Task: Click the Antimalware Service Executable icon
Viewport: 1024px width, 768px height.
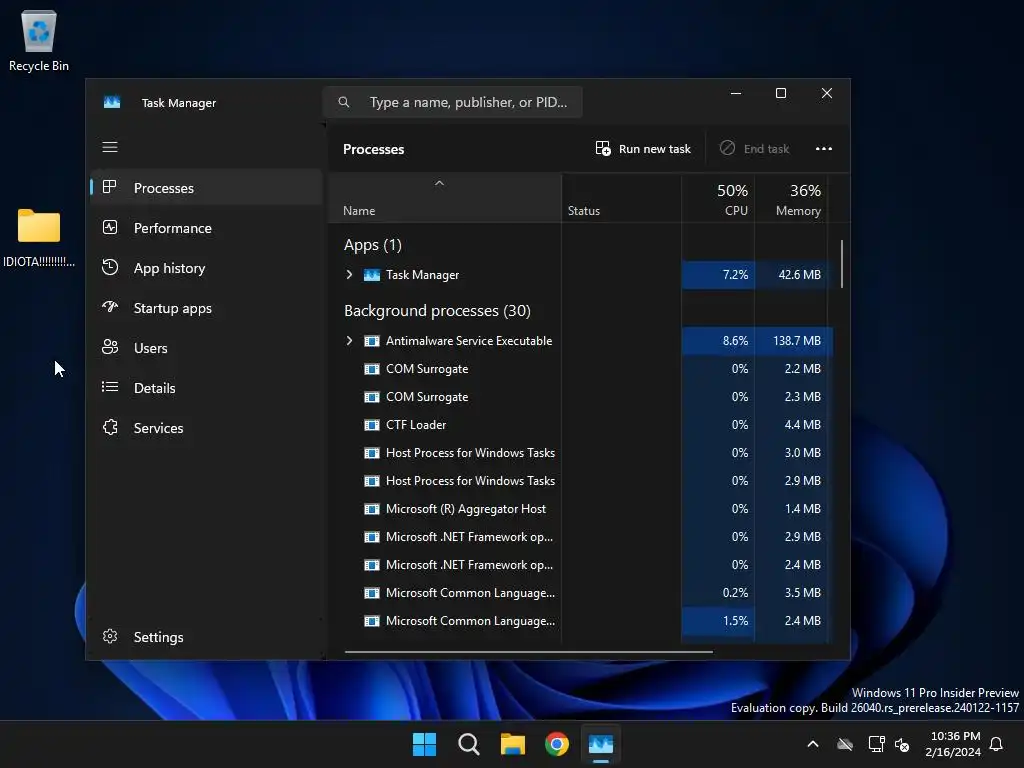Action: pyautogui.click(x=372, y=341)
